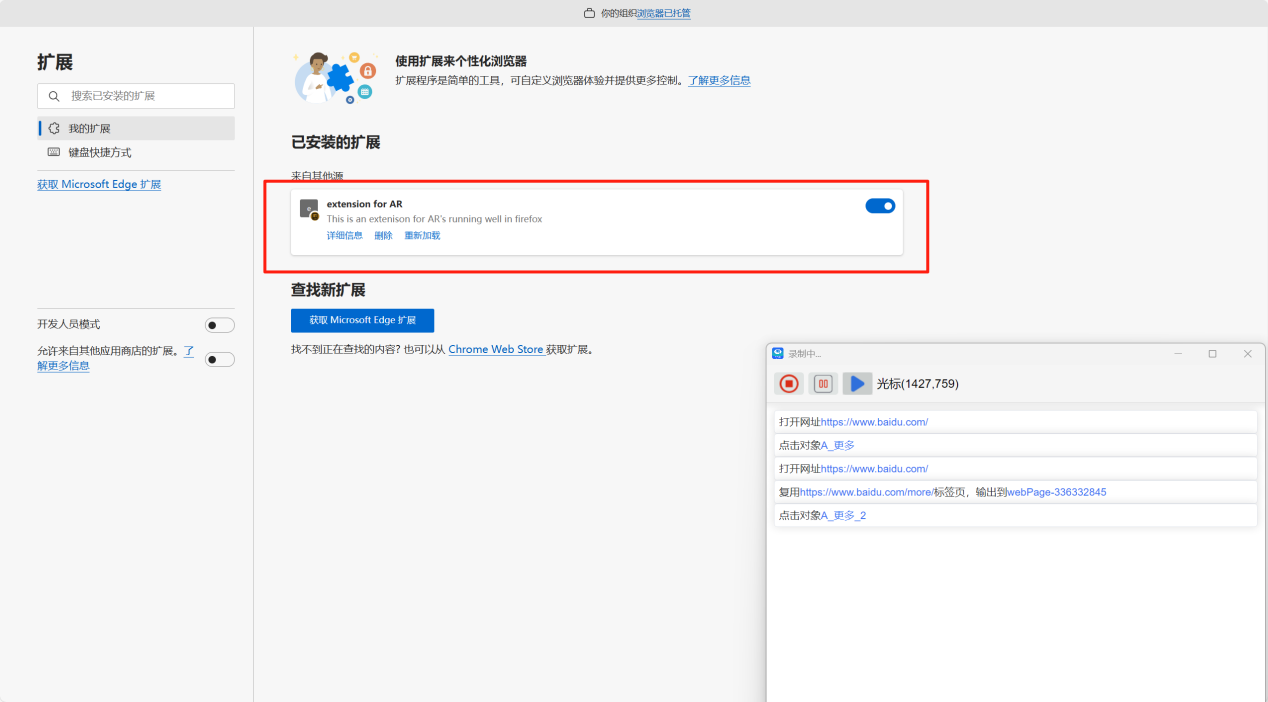Select the recorded step 点击对象A_更多_2
The width and height of the screenshot is (1268, 702).
click(x=1015, y=515)
